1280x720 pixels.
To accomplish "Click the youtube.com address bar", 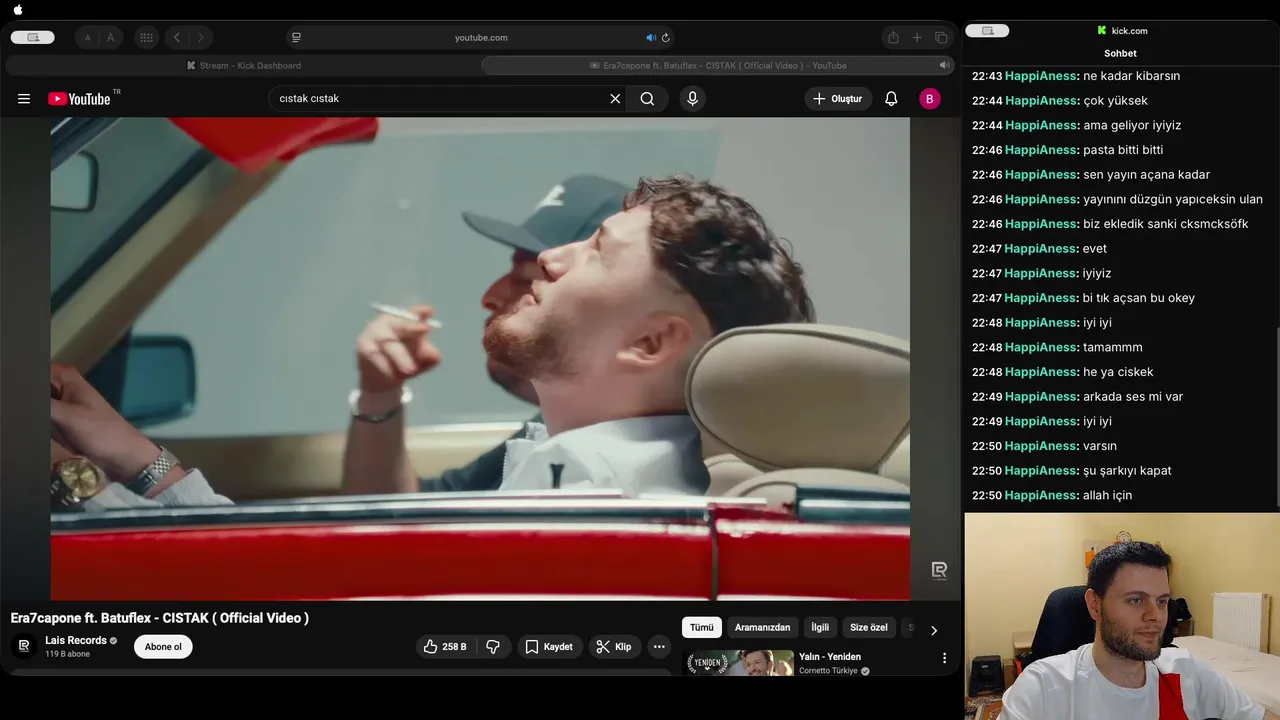I will coord(481,38).
